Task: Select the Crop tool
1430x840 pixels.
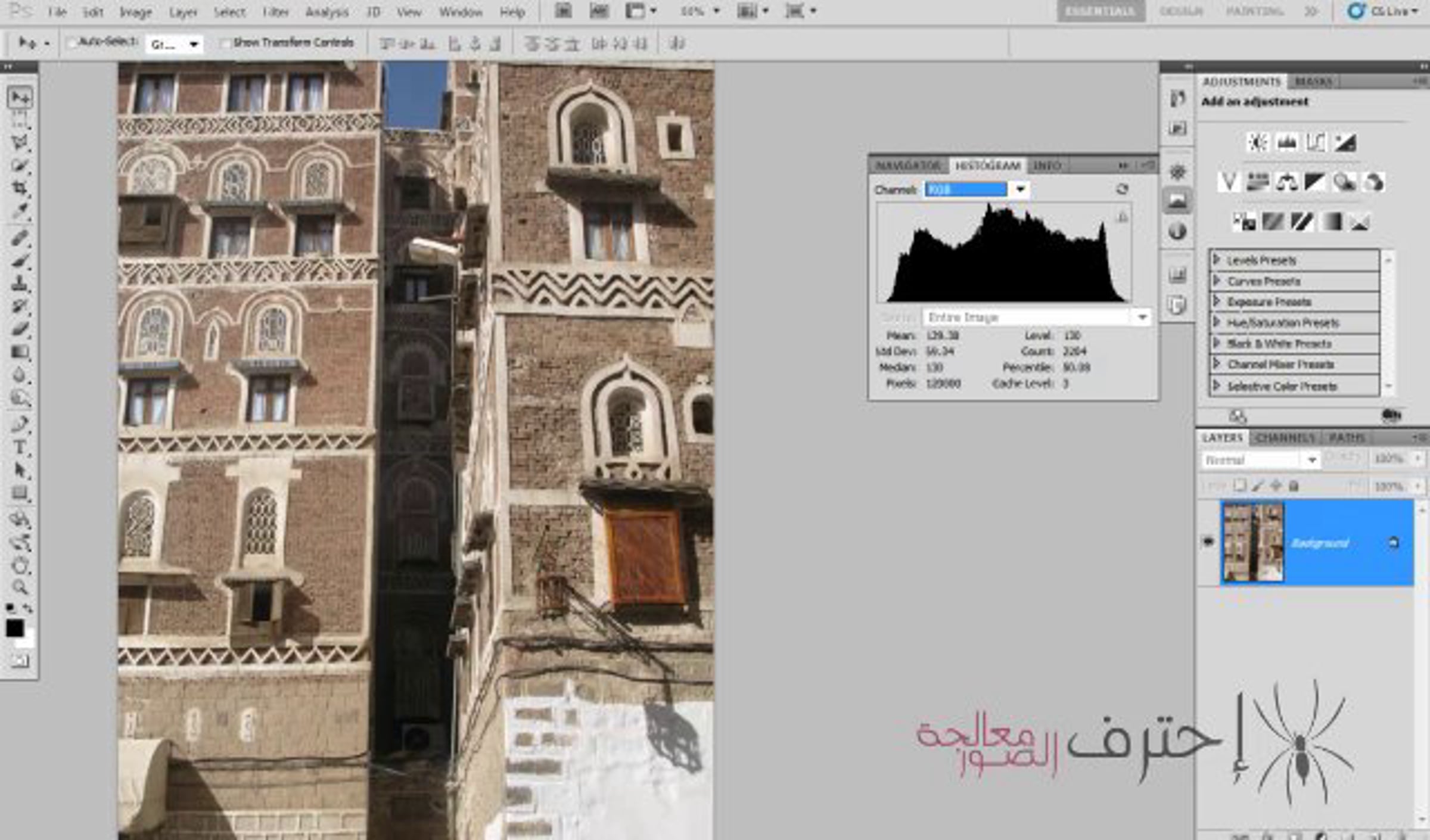Action: tap(20, 189)
